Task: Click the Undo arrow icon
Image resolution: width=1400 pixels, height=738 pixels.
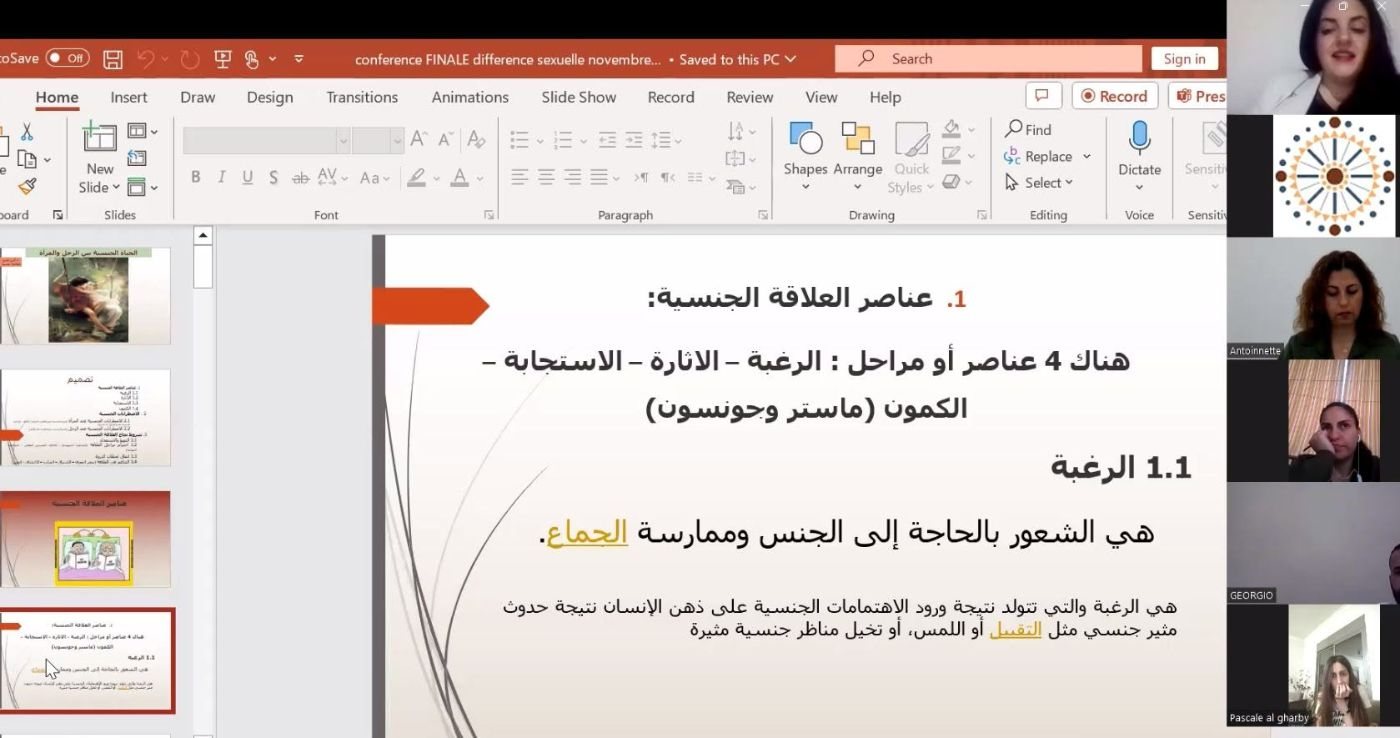Action: point(147,59)
